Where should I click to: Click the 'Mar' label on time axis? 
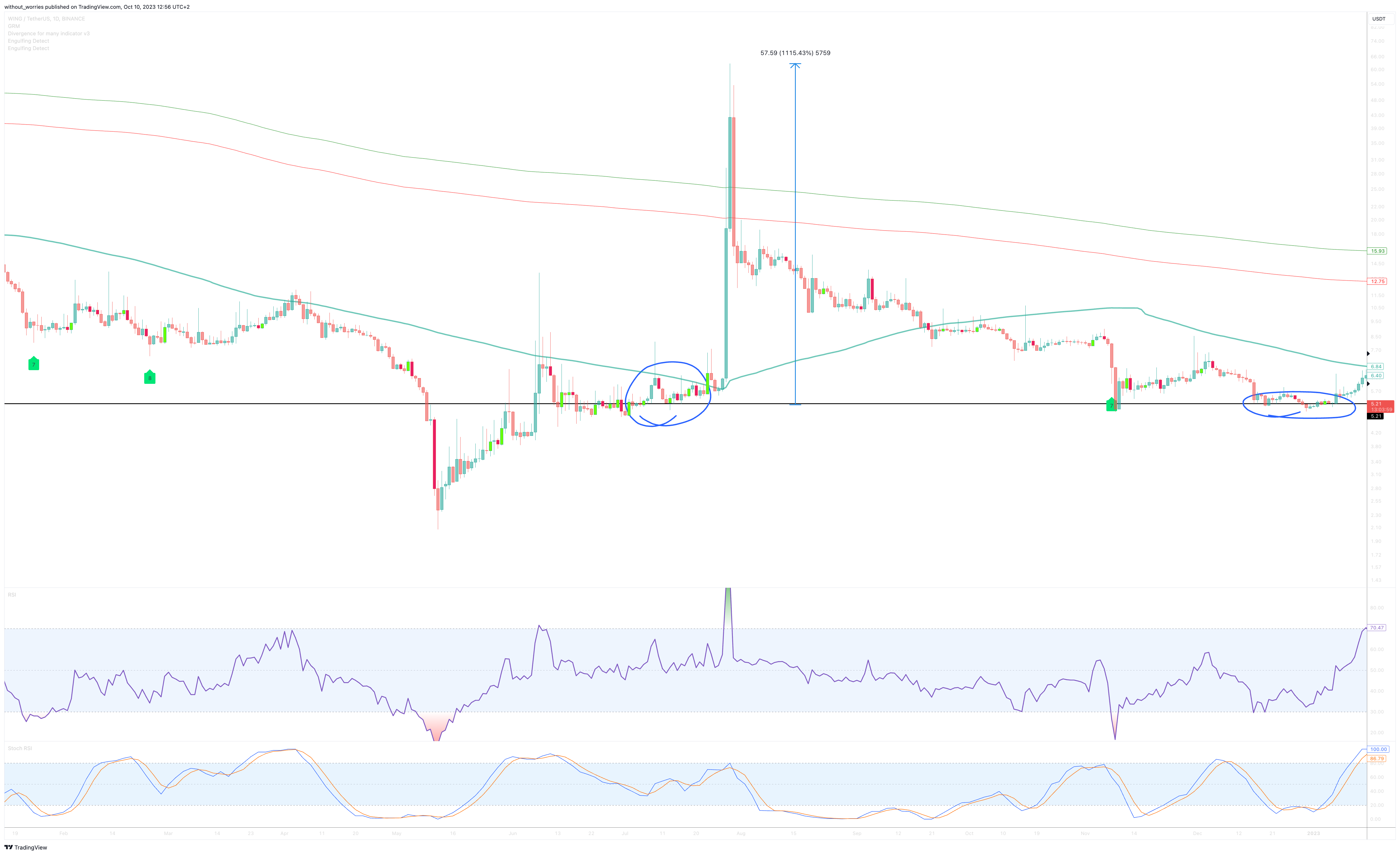[x=168, y=833]
